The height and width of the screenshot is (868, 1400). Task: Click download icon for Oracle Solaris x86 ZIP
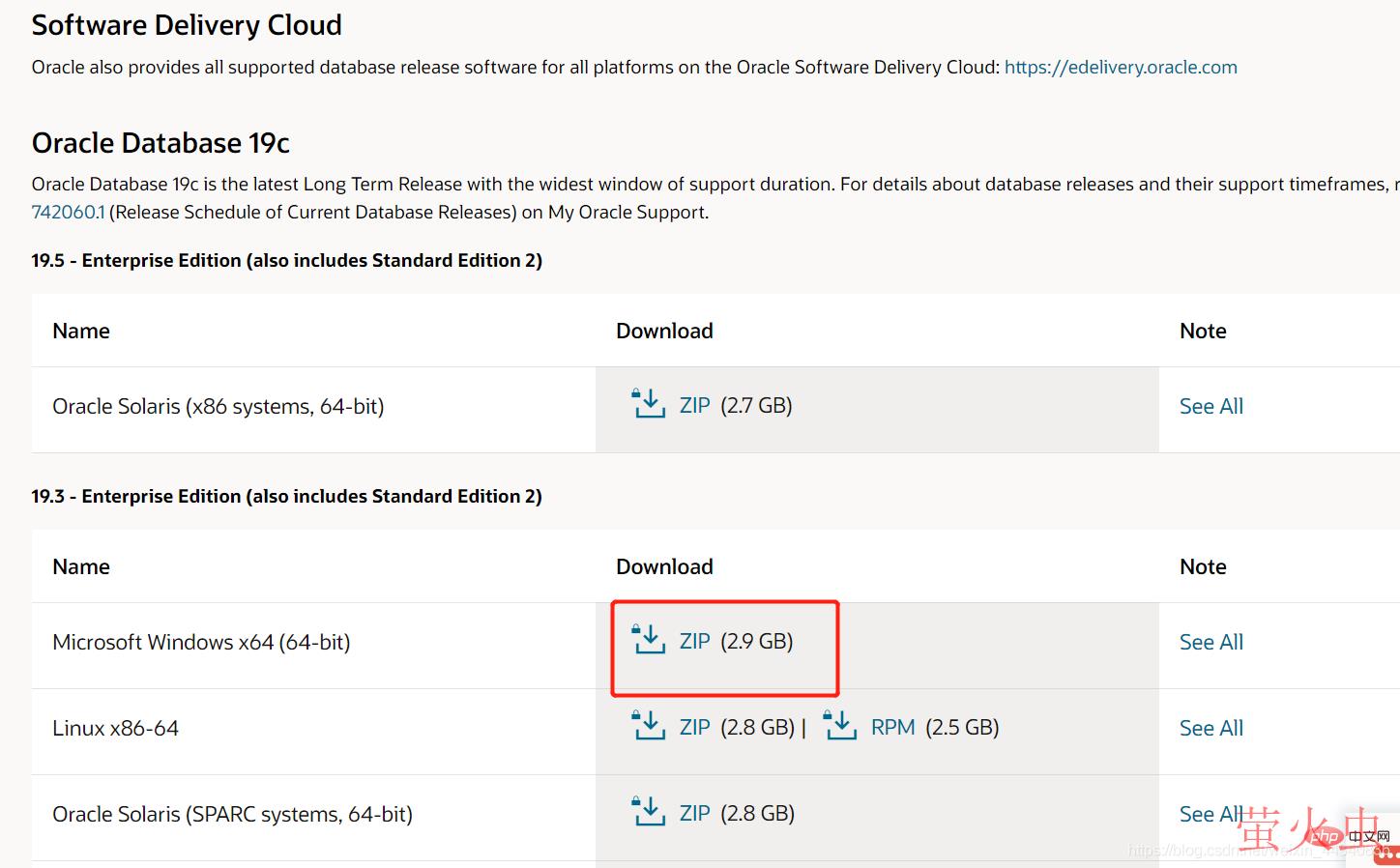[648, 404]
